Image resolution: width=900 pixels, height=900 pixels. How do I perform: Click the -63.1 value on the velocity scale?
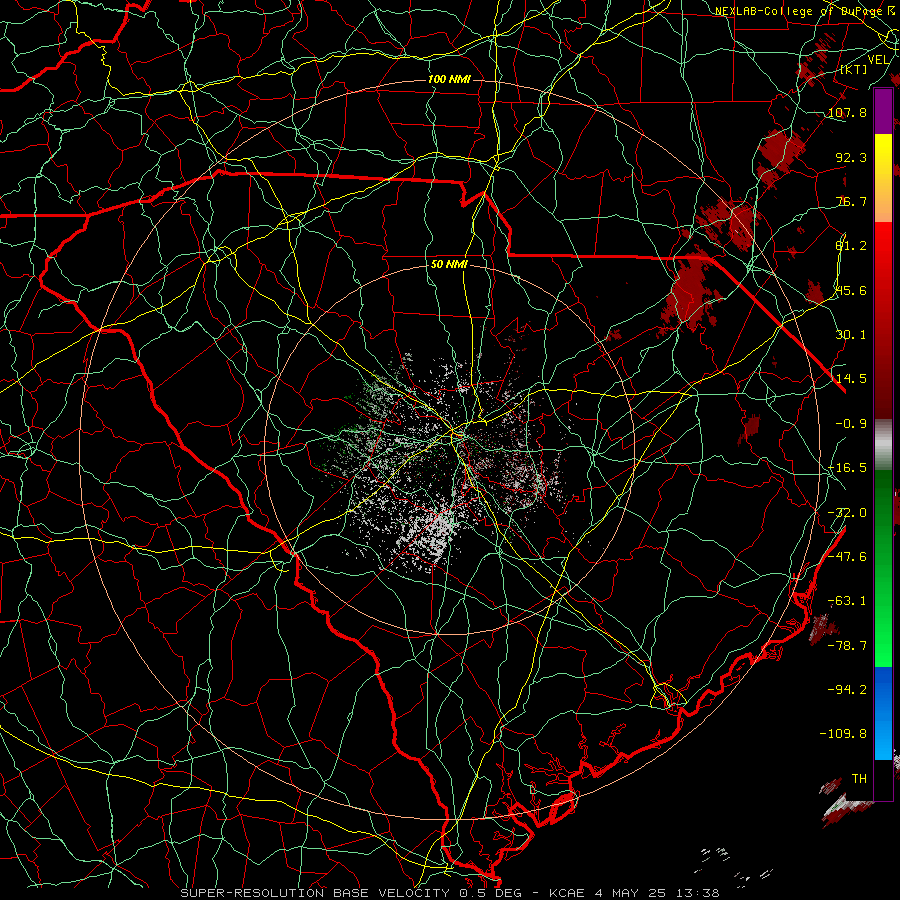(x=847, y=601)
